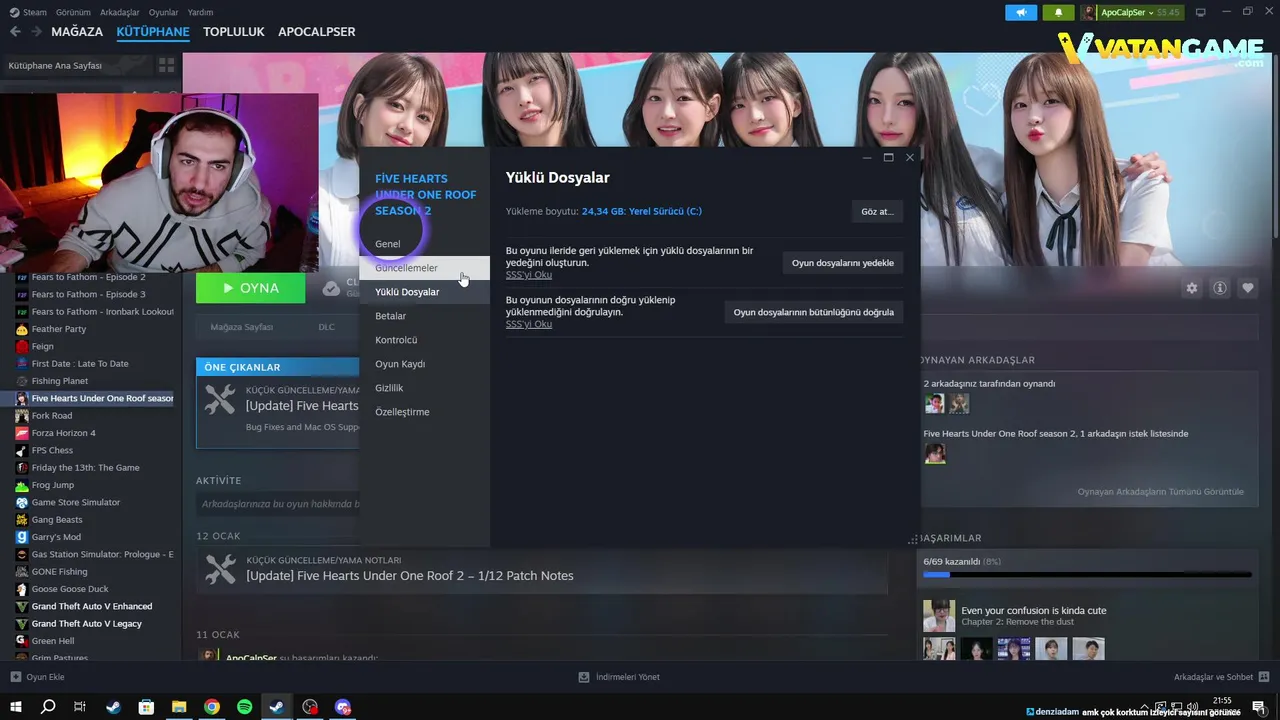Open File Explorer from the taskbar
The width and height of the screenshot is (1280, 720).
179,707
